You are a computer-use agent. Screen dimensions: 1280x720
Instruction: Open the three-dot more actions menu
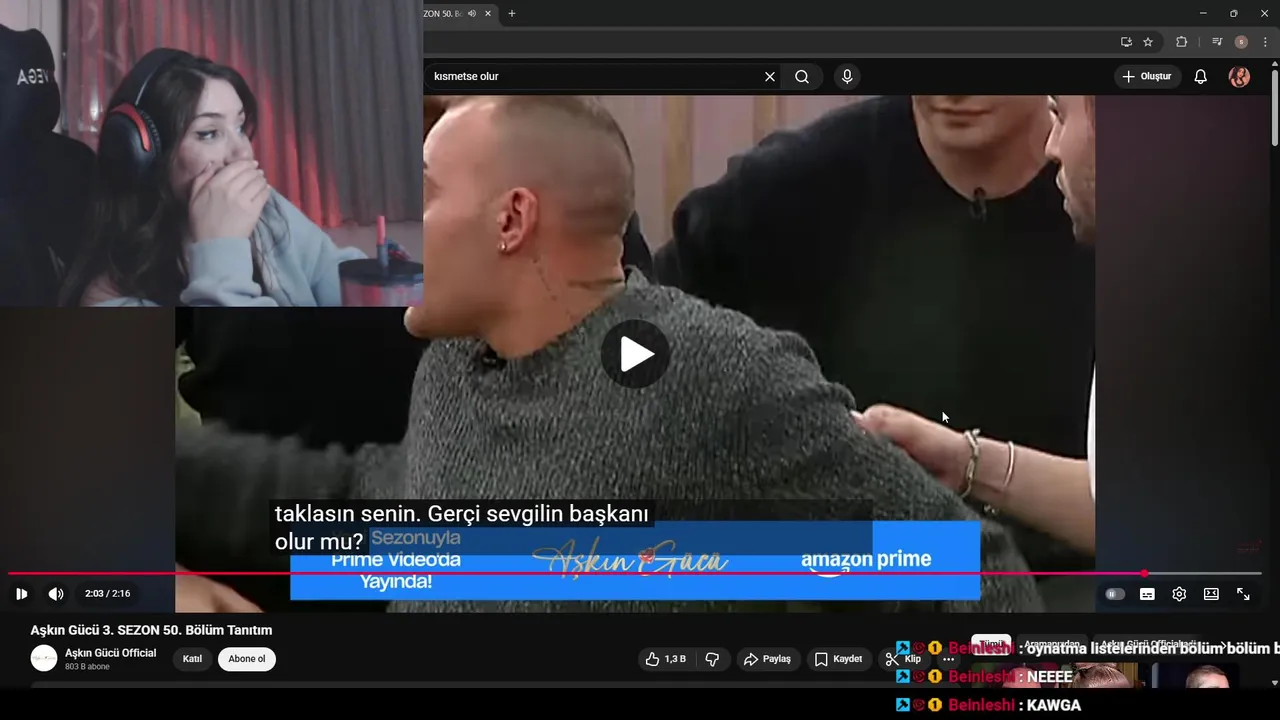tap(949, 659)
